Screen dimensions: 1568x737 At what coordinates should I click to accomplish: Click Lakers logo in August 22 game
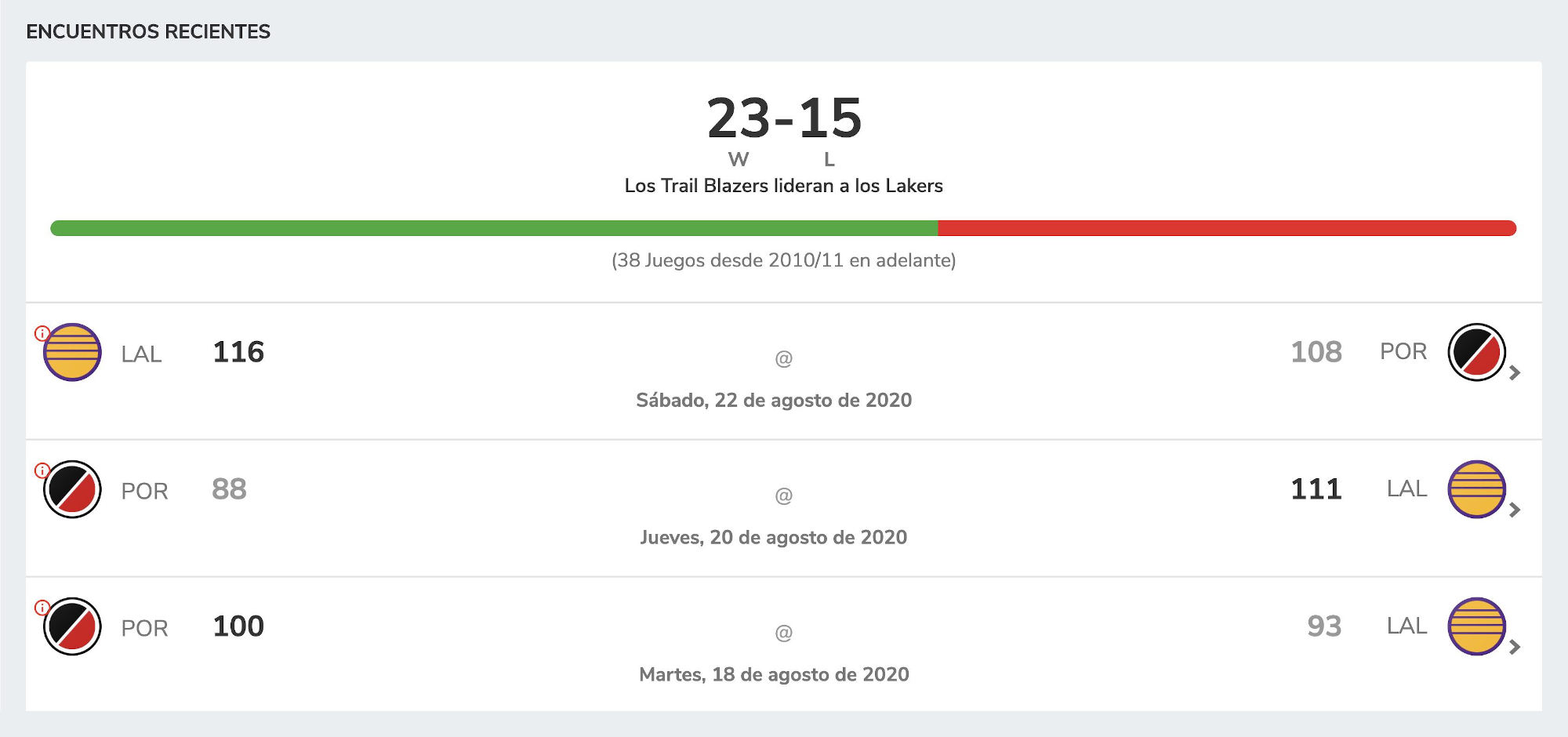pyautogui.click(x=72, y=352)
